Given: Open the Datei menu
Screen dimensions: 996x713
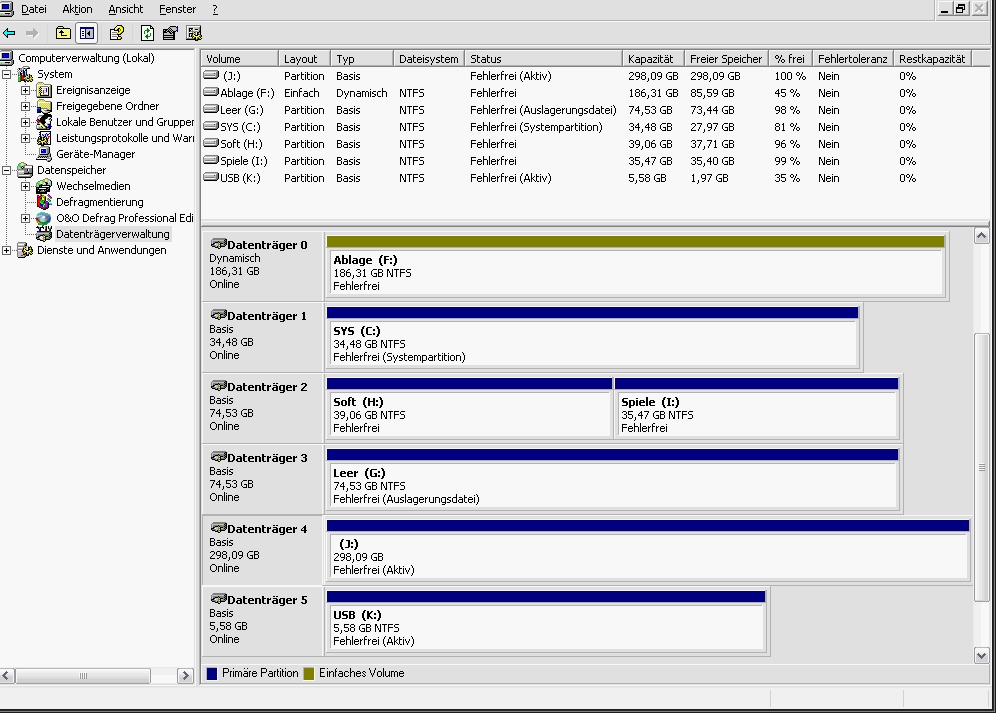Looking at the screenshot, I should coord(34,9).
